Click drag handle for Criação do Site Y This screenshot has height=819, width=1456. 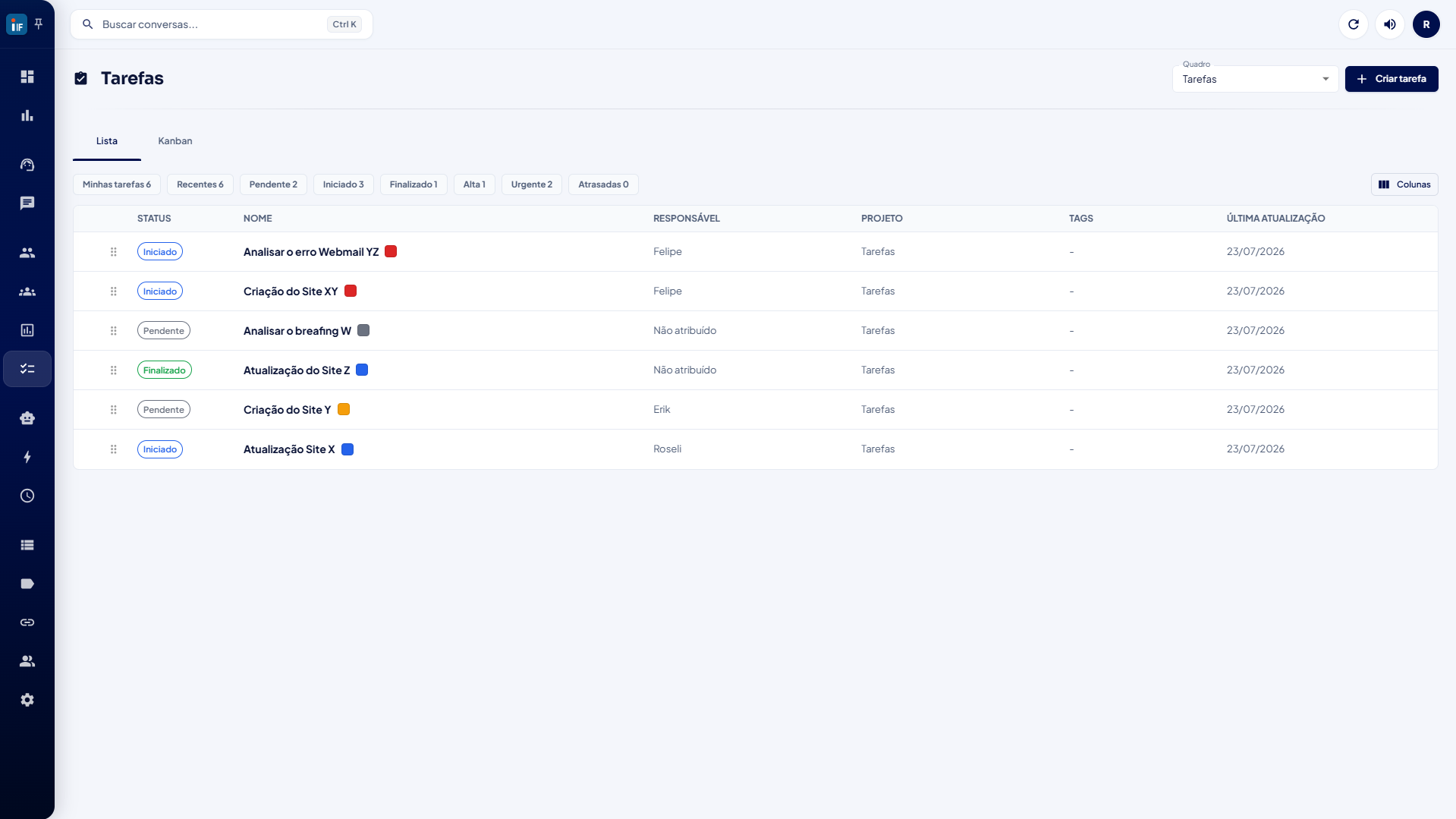(113, 410)
